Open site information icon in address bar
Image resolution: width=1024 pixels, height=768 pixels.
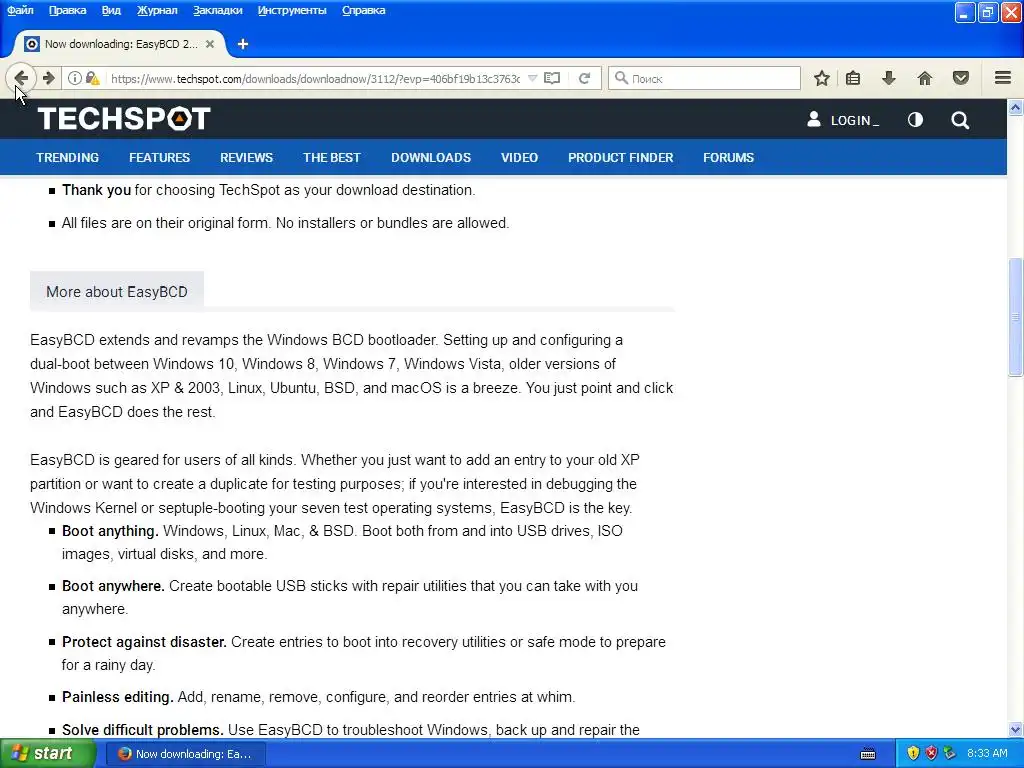pos(74,78)
